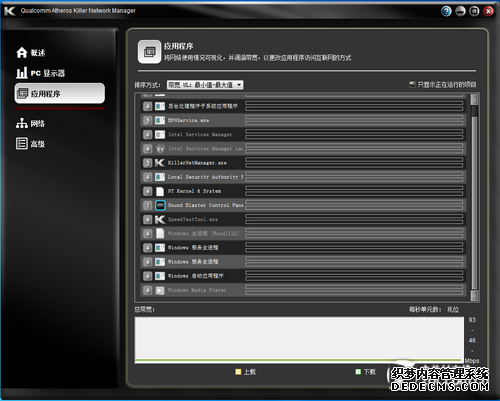This screenshot has width=500, height=401.
Task: Click the NT Kernel & System file icon
Action: 160,191
